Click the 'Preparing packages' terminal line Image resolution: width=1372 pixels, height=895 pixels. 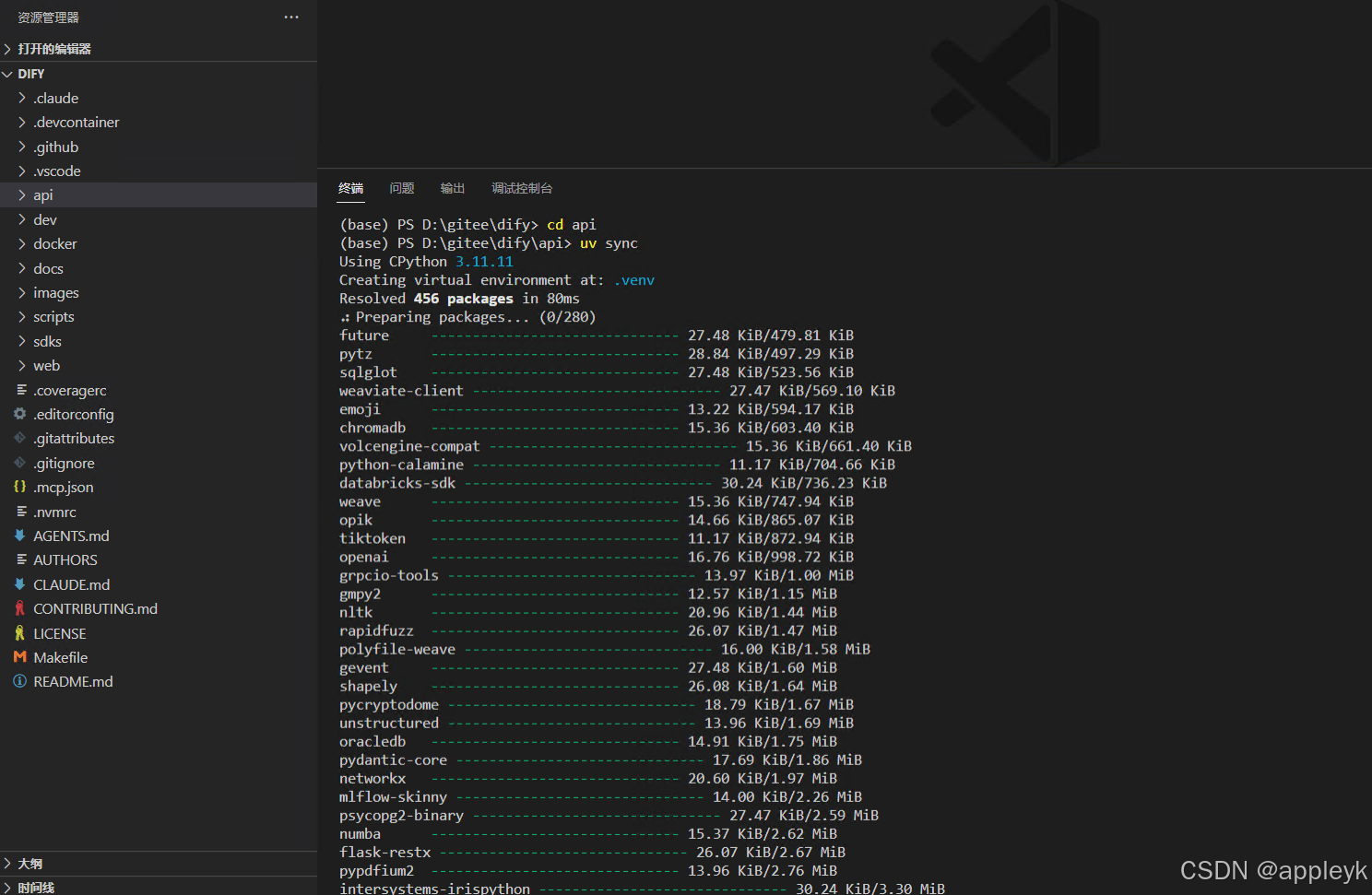[467, 317]
